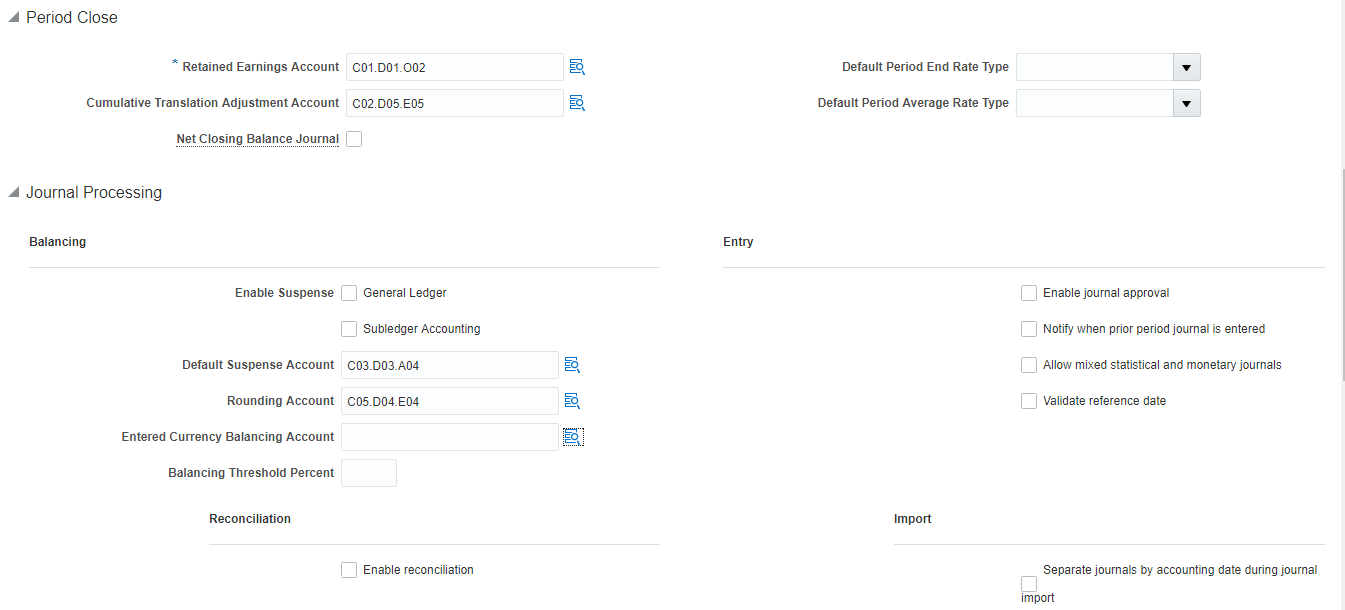Image resolution: width=1345 pixels, height=610 pixels.
Task: Enable suspense for Subledger Accounting
Action: click(x=349, y=329)
